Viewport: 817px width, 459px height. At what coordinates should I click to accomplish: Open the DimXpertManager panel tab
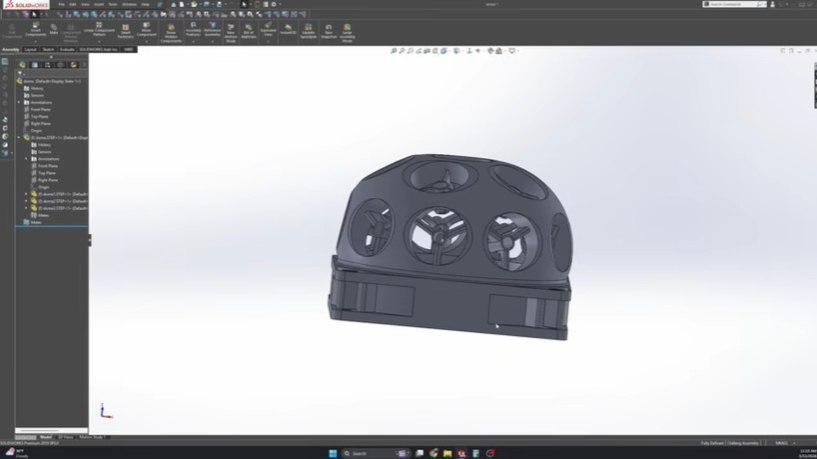coord(60,65)
